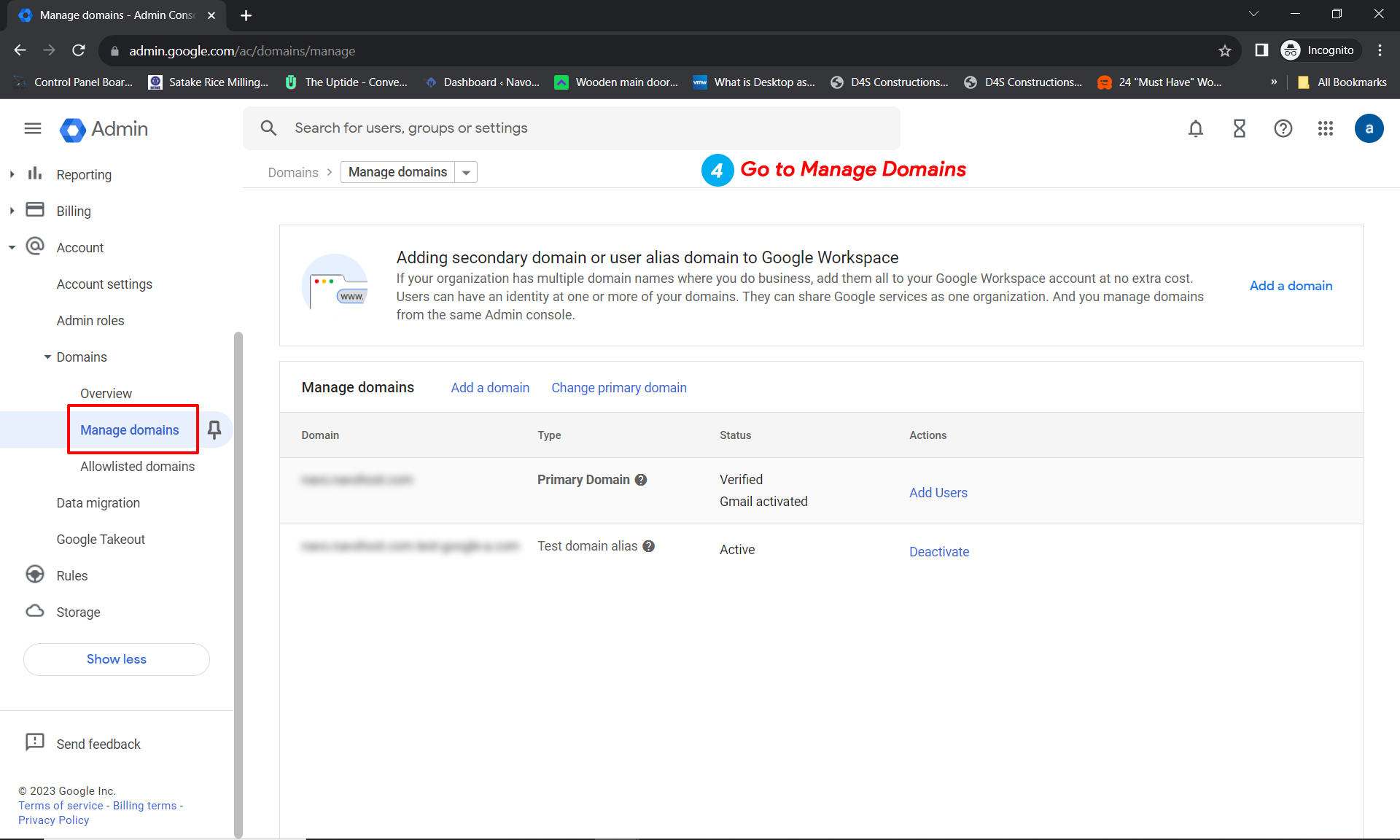Open the Chrome three-dot menu

pos(1380,50)
